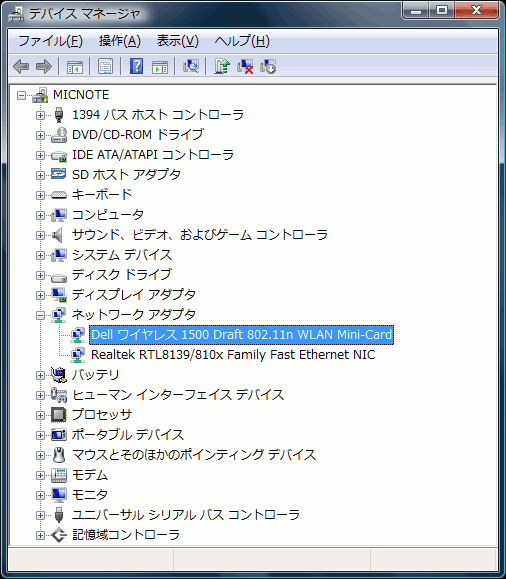Click the blue Help question mark icon
Screen dimensions: 506x579
[136, 66]
